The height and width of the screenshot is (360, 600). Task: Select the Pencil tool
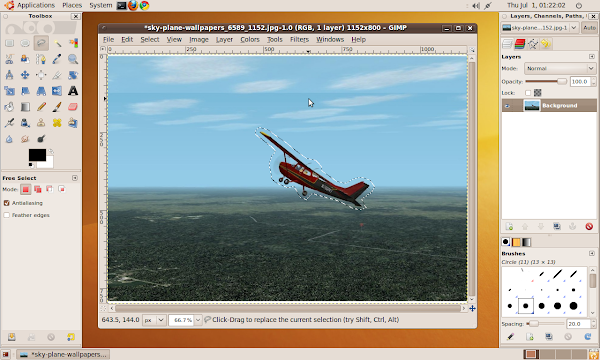click(41, 107)
